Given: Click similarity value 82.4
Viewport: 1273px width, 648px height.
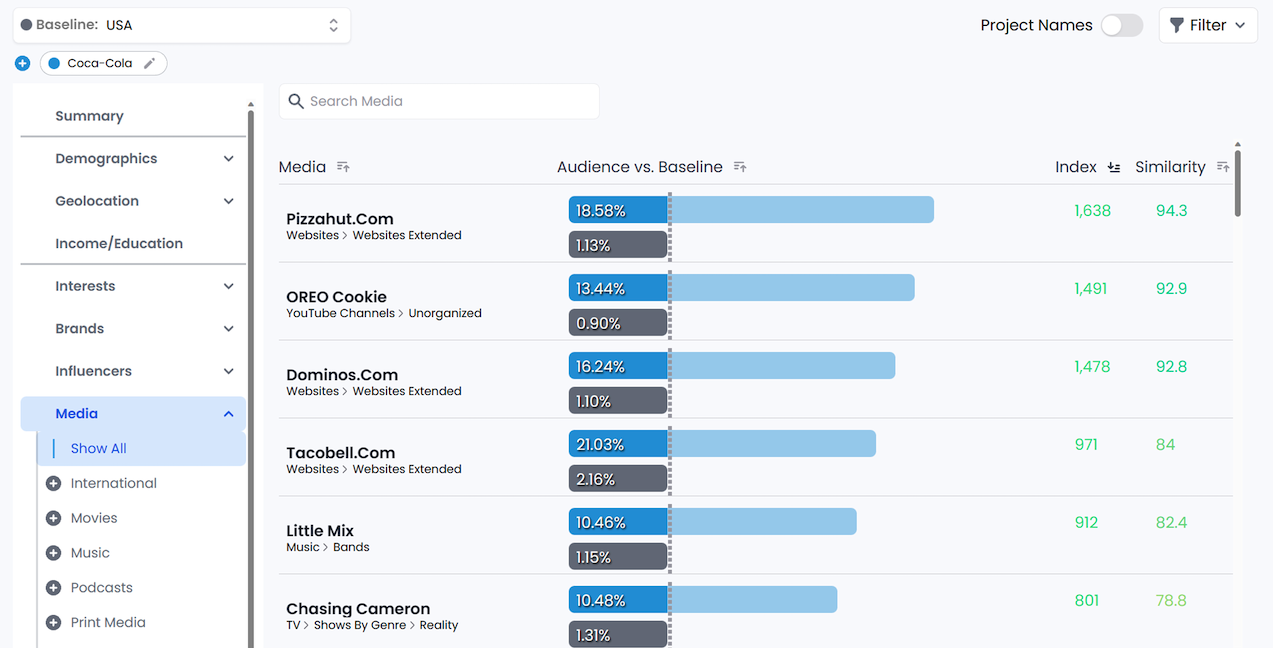Looking at the screenshot, I should pyautogui.click(x=1171, y=523).
